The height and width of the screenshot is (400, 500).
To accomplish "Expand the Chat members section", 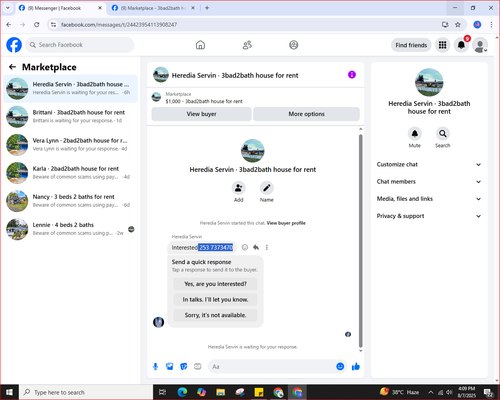I will [x=429, y=182].
